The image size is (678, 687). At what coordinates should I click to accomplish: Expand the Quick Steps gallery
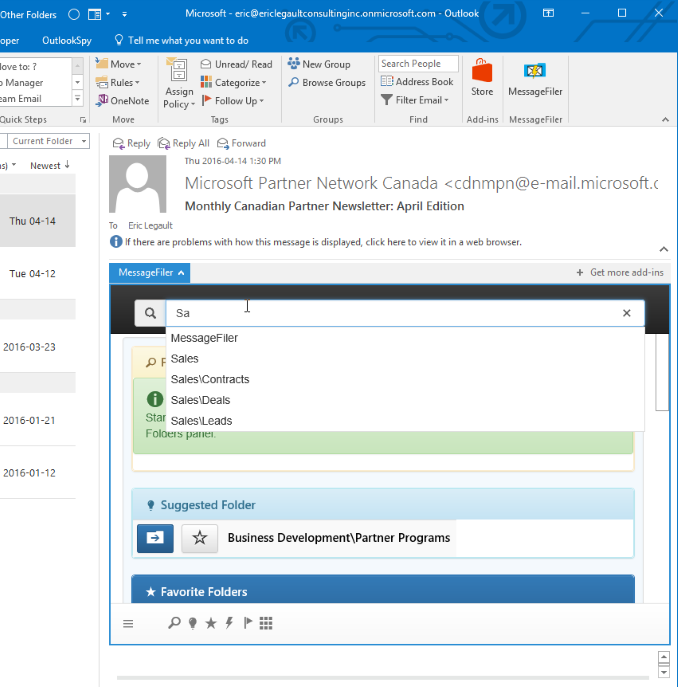pos(78,98)
